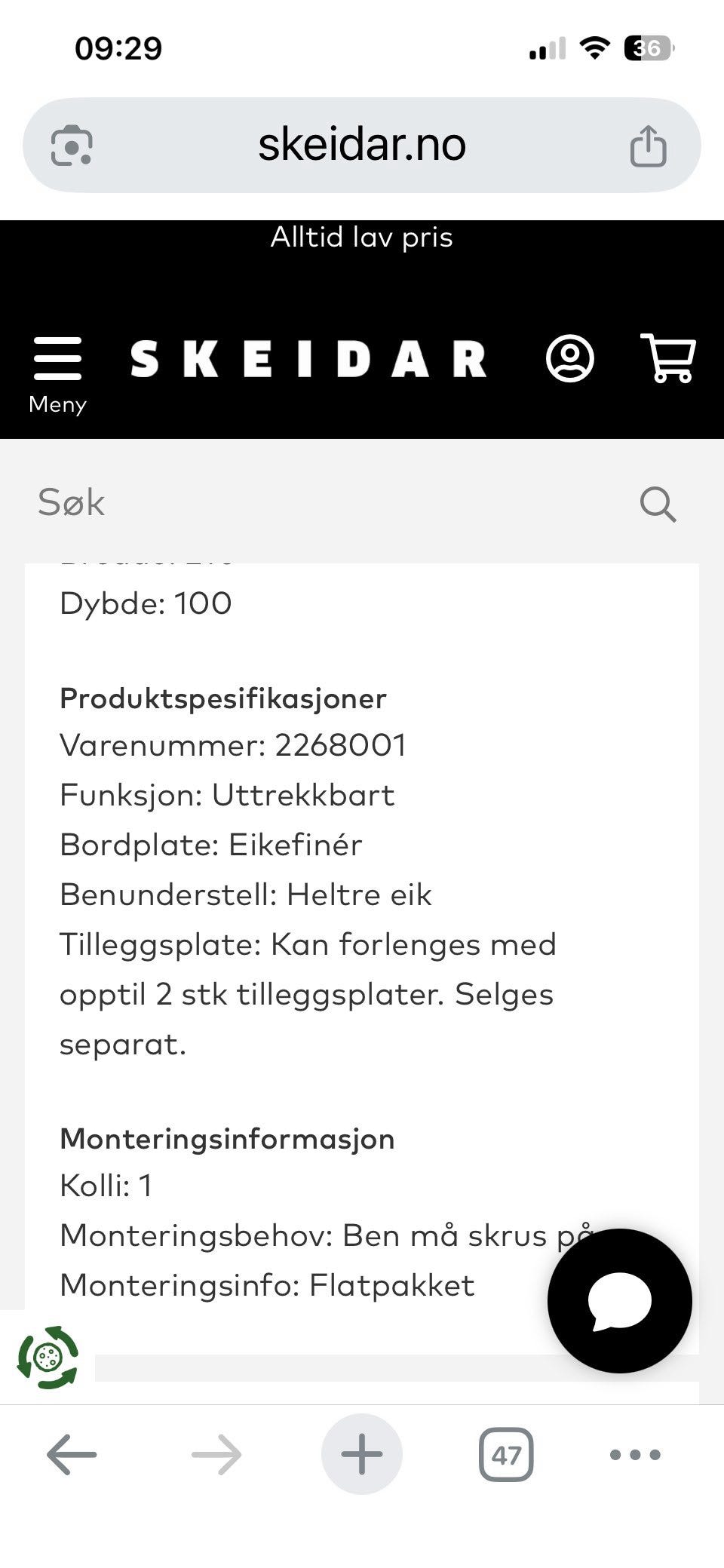Tap the Wi-Fi status icon

[x=594, y=48]
